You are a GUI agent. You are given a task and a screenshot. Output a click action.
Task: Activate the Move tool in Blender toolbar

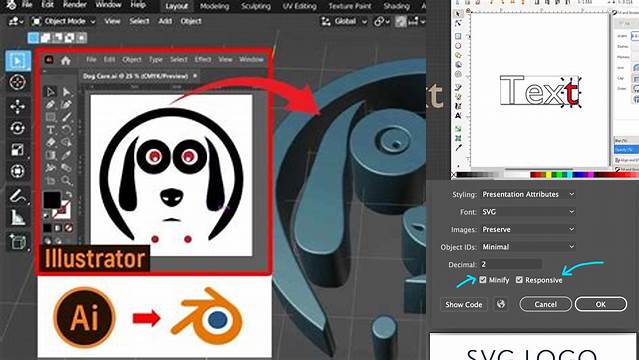(18, 106)
